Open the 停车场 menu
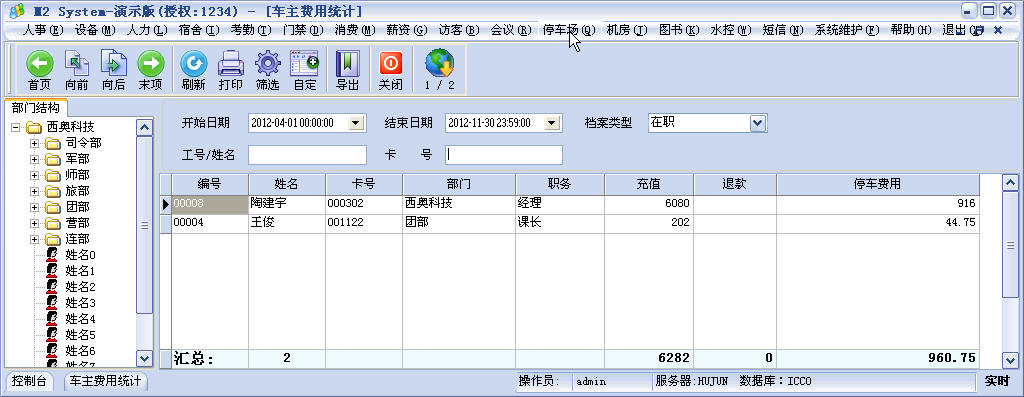Screen dimensions: 1024x397 click(x=569, y=30)
